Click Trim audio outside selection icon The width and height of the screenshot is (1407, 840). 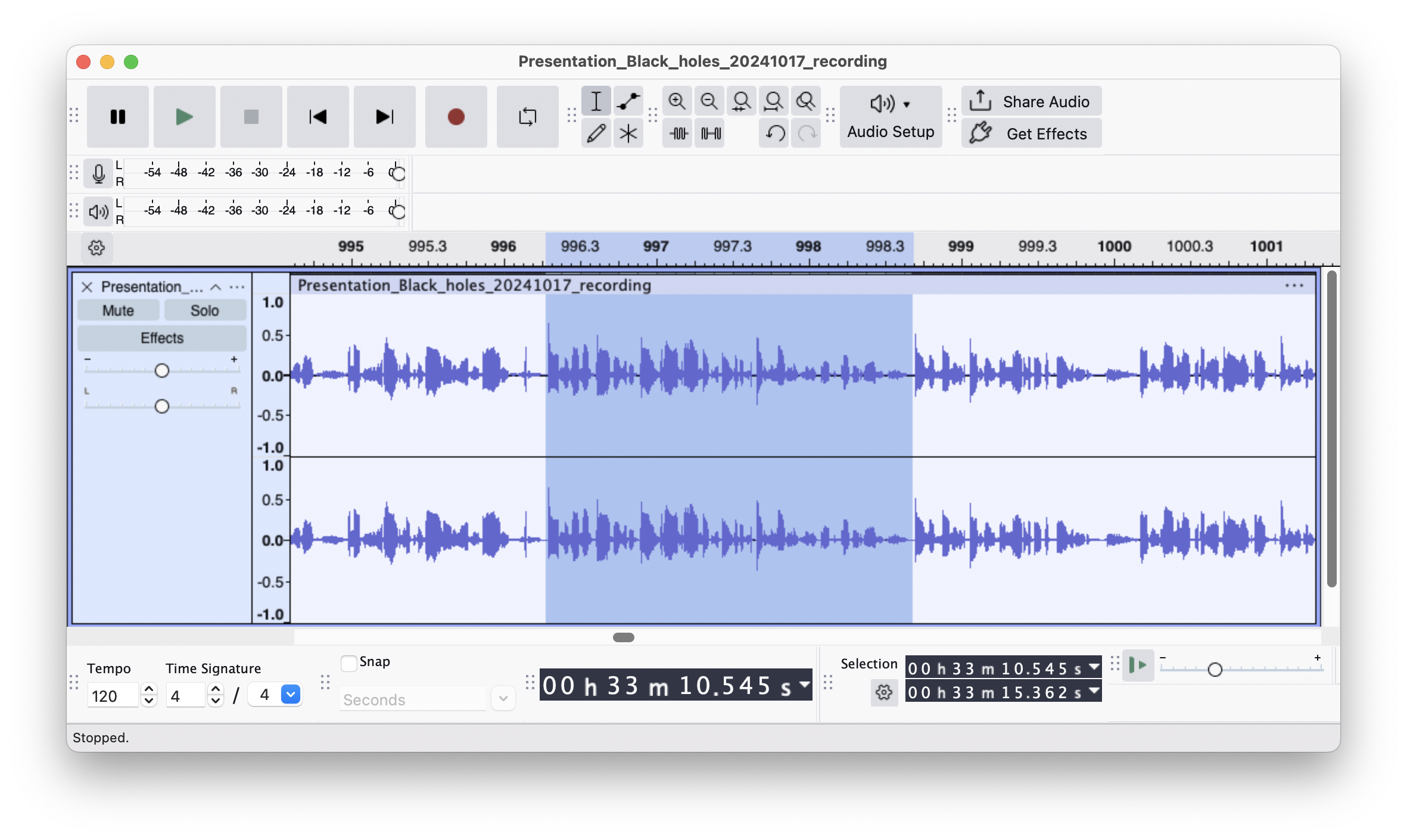coord(678,133)
